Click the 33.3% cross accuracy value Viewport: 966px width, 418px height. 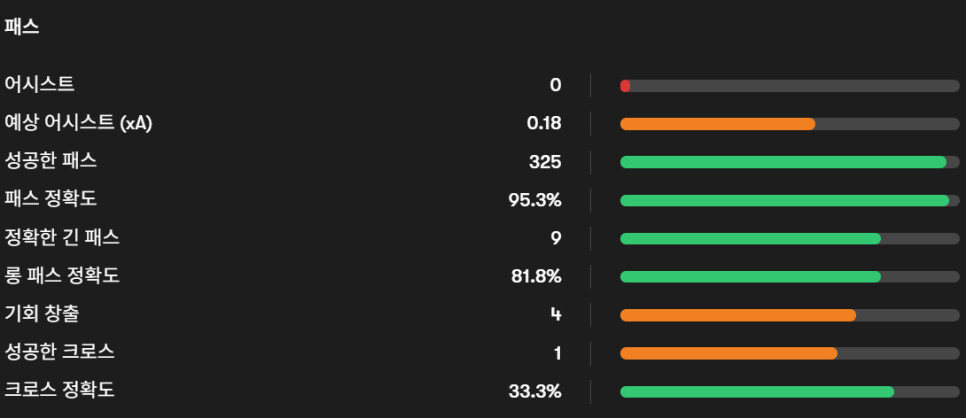coord(535,391)
